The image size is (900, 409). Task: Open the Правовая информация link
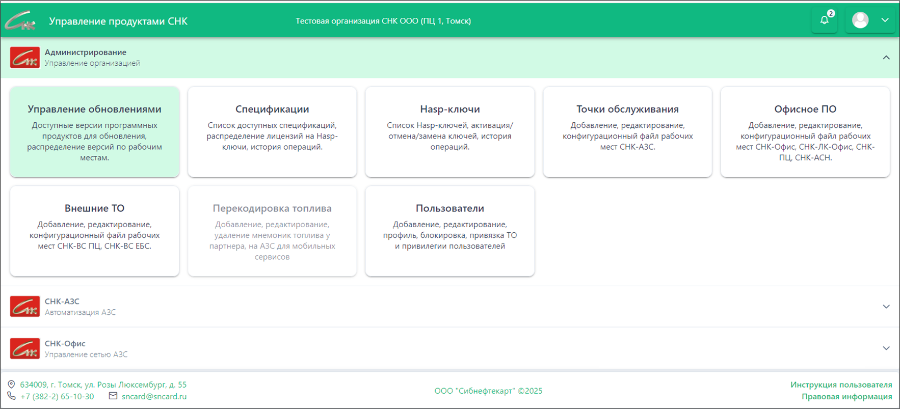[x=846, y=397]
